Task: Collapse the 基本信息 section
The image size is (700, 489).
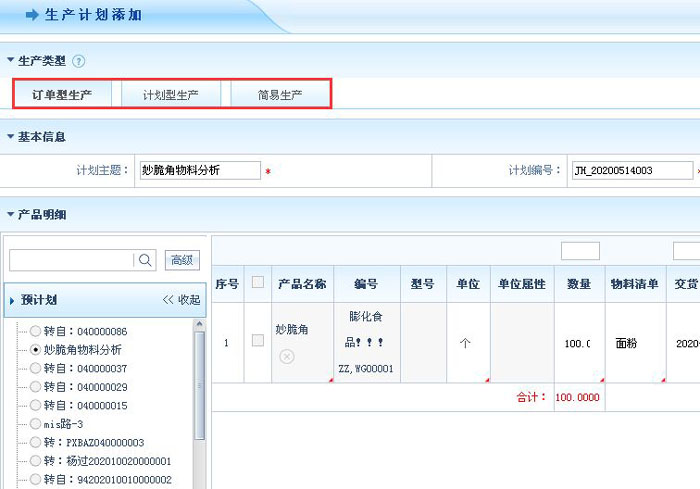Action: (x=10, y=136)
